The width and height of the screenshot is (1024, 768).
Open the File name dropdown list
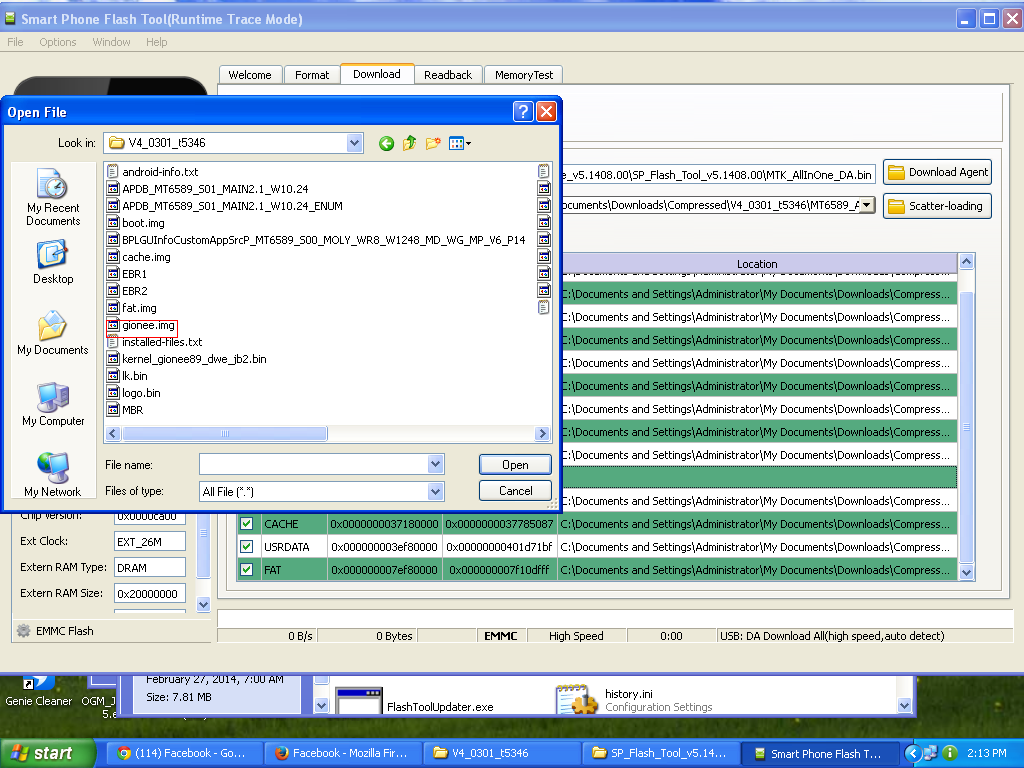click(435, 464)
